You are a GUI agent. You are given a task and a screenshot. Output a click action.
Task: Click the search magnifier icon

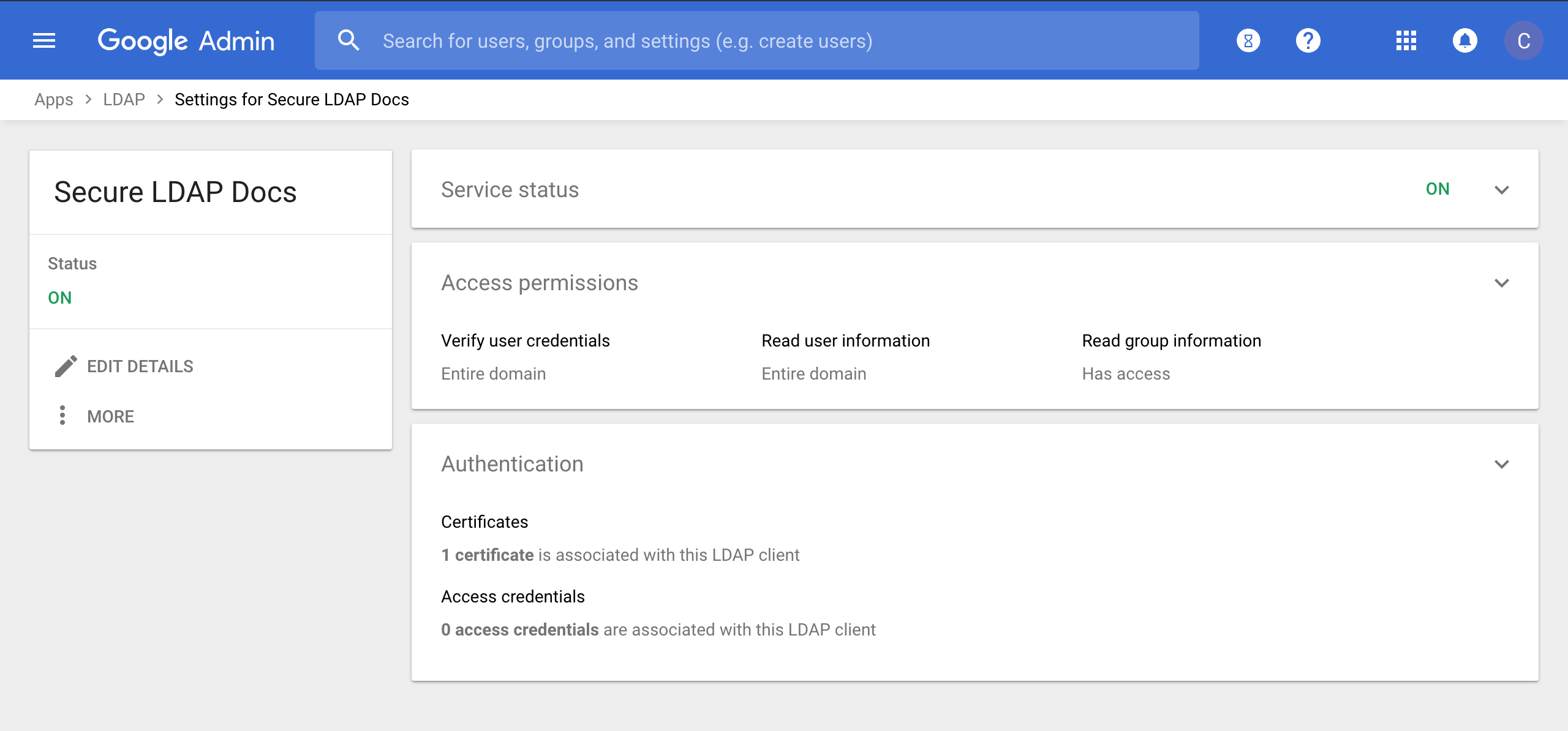(x=349, y=41)
